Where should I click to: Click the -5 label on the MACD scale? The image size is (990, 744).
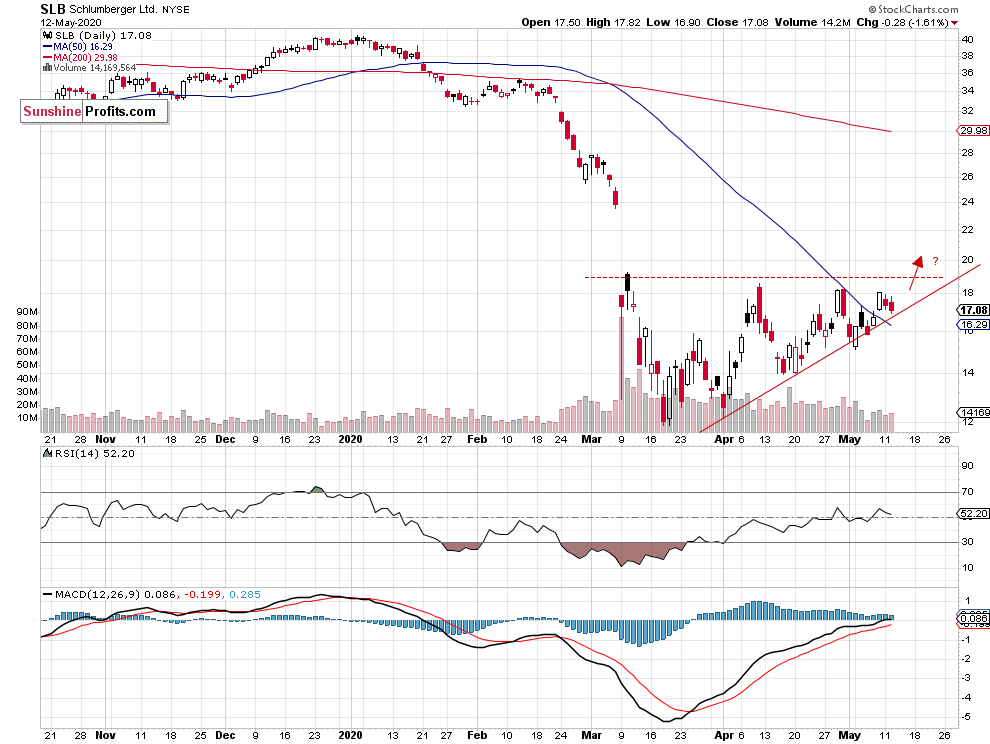[966, 717]
